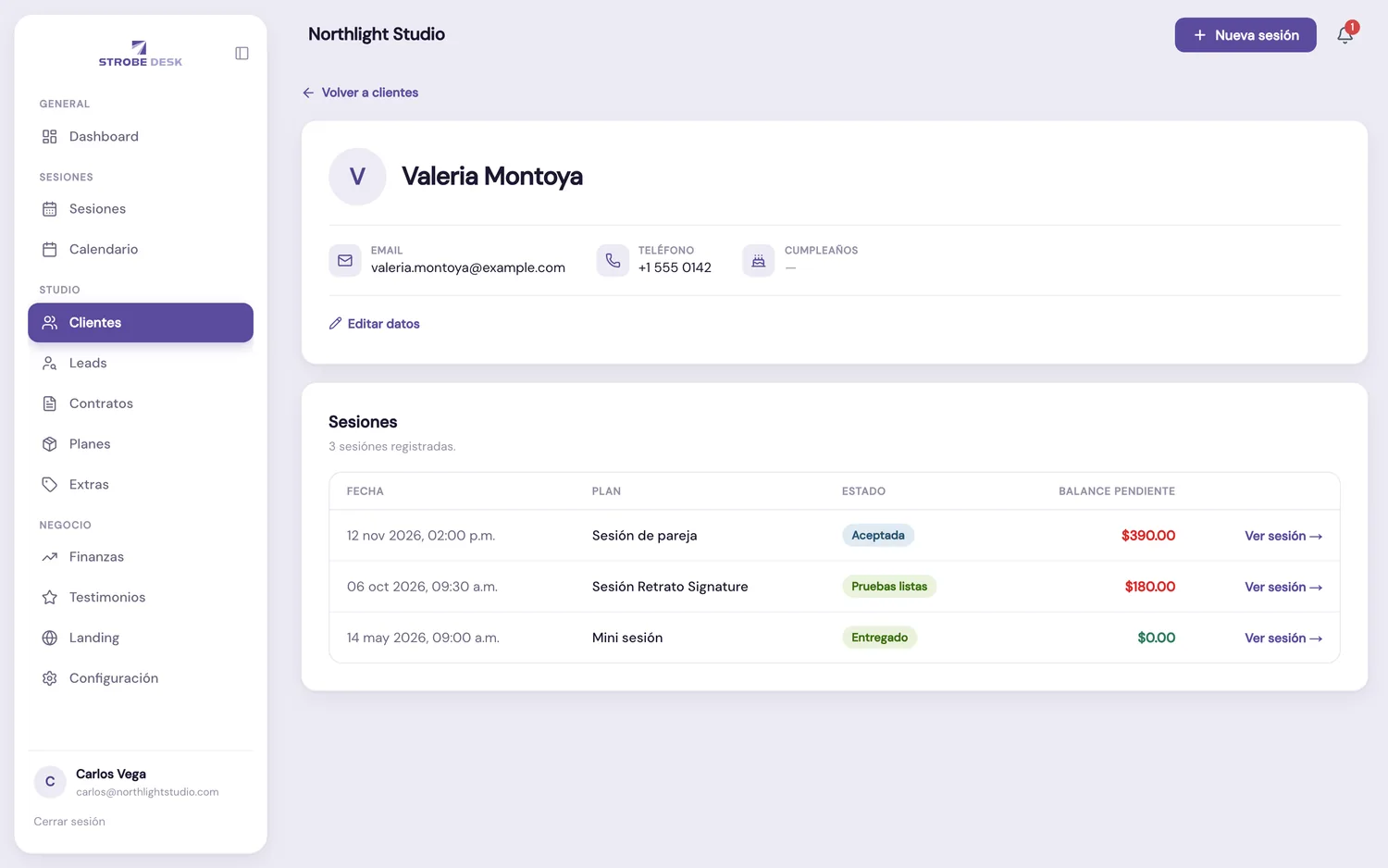Open Testimonios page
This screenshot has width=1388, height=868.
(141, 598)
